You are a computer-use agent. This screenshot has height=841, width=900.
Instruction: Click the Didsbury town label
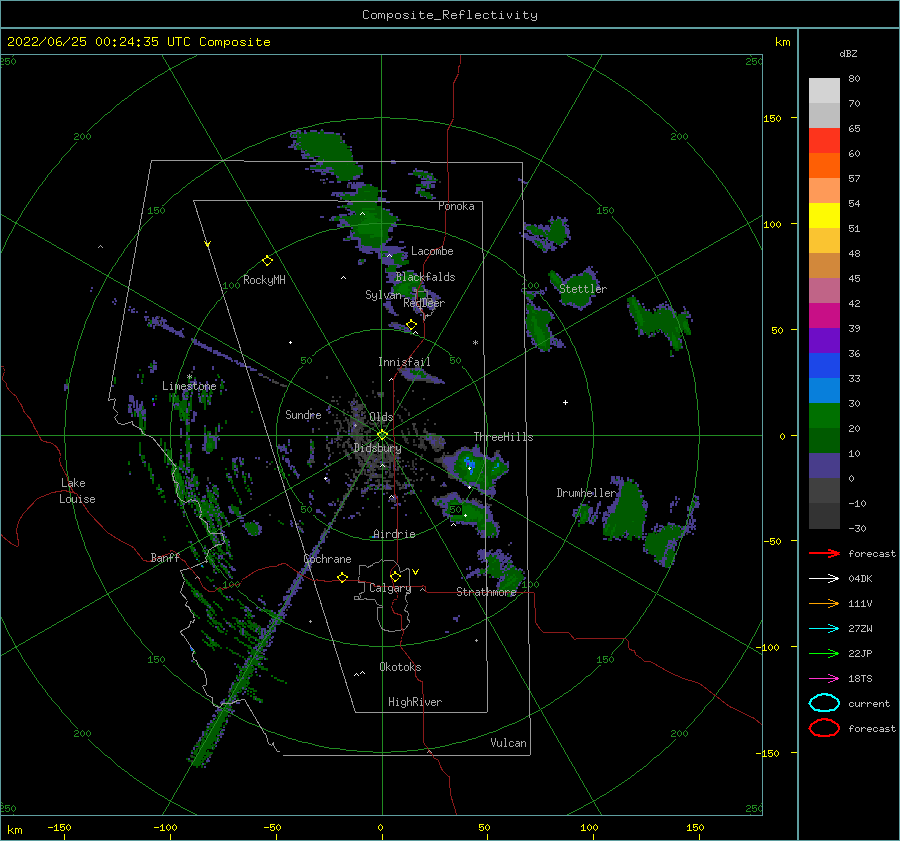(x=377, y=448)
